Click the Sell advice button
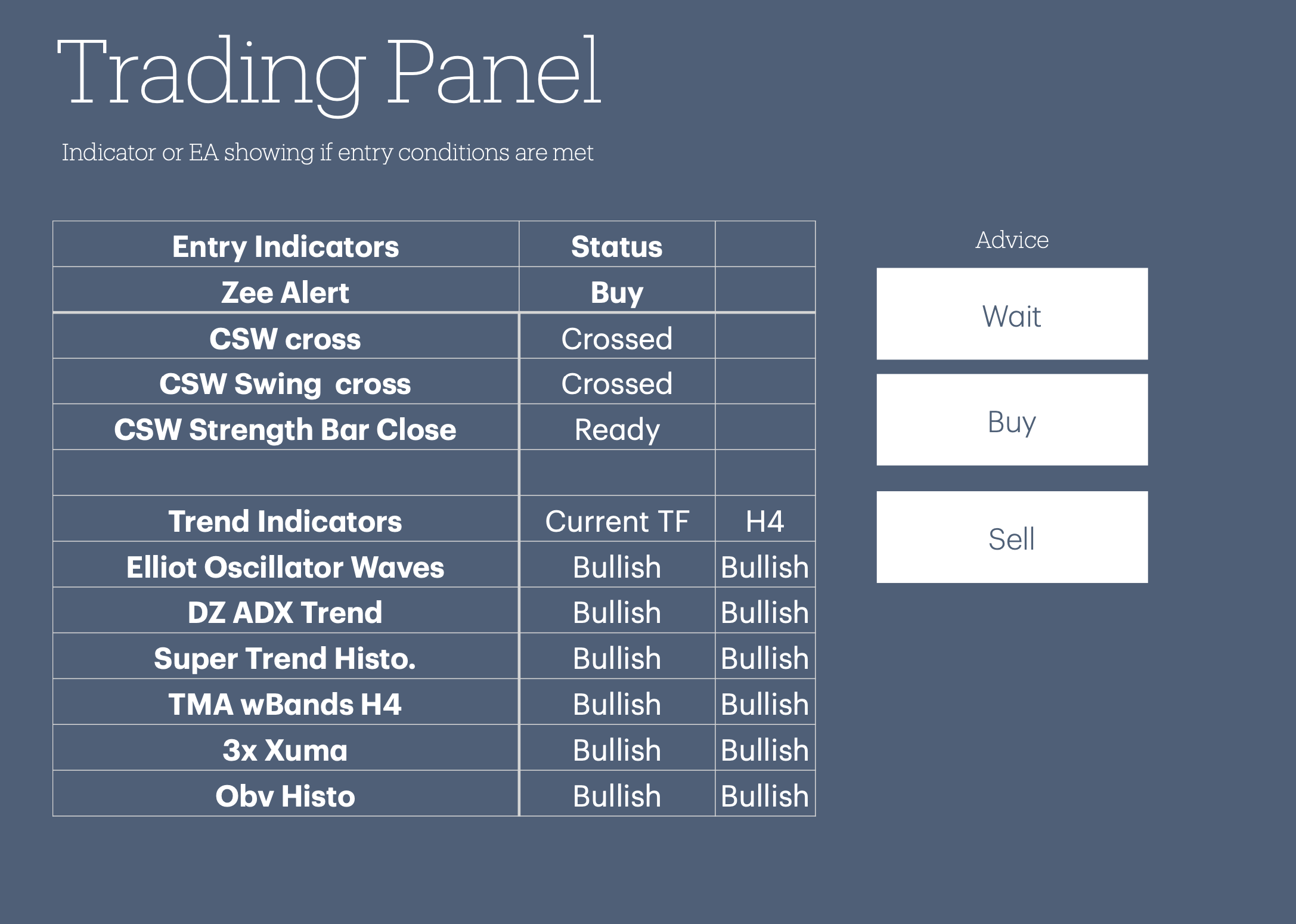The height and width of the screenshot is (924, 1296). click(x=1012, y=537)
